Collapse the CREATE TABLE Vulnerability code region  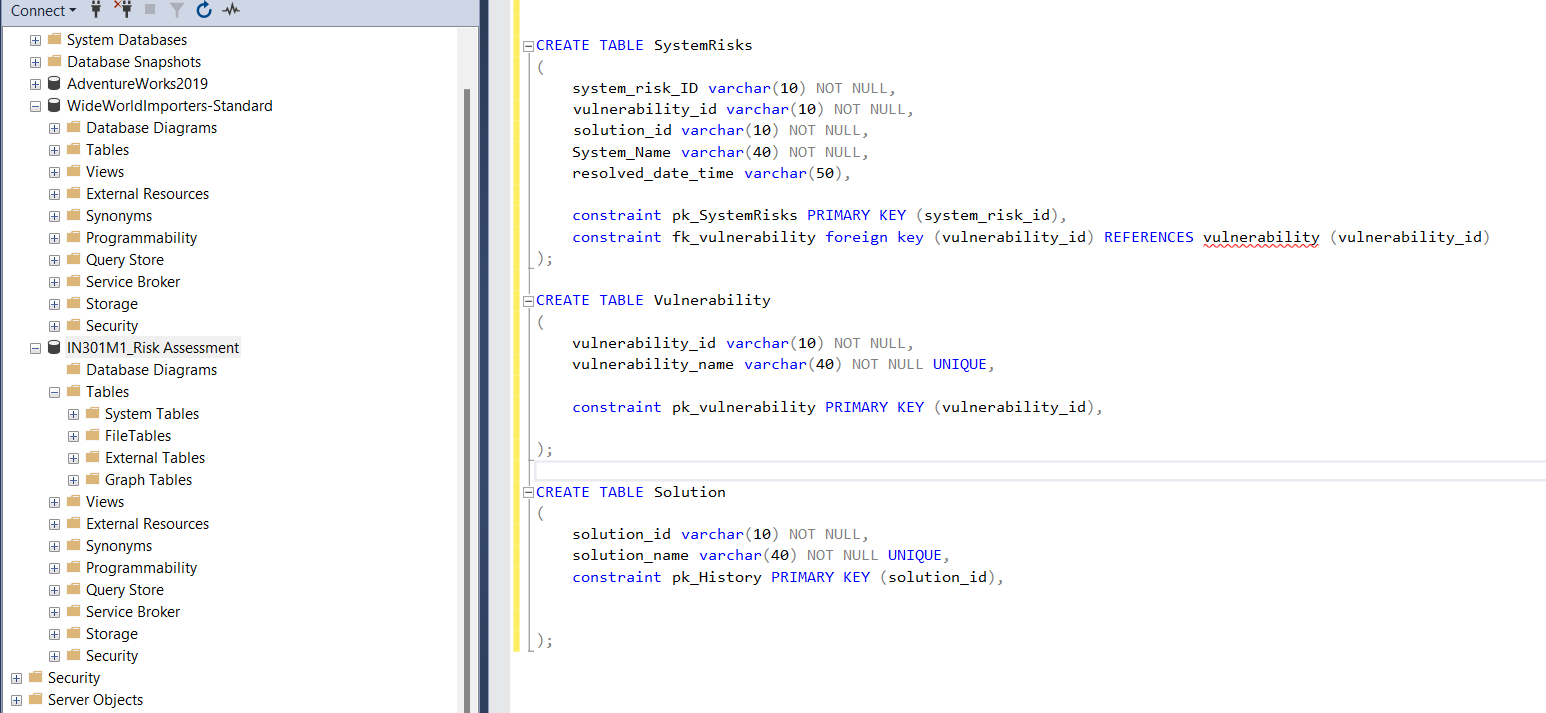point(527,299)
